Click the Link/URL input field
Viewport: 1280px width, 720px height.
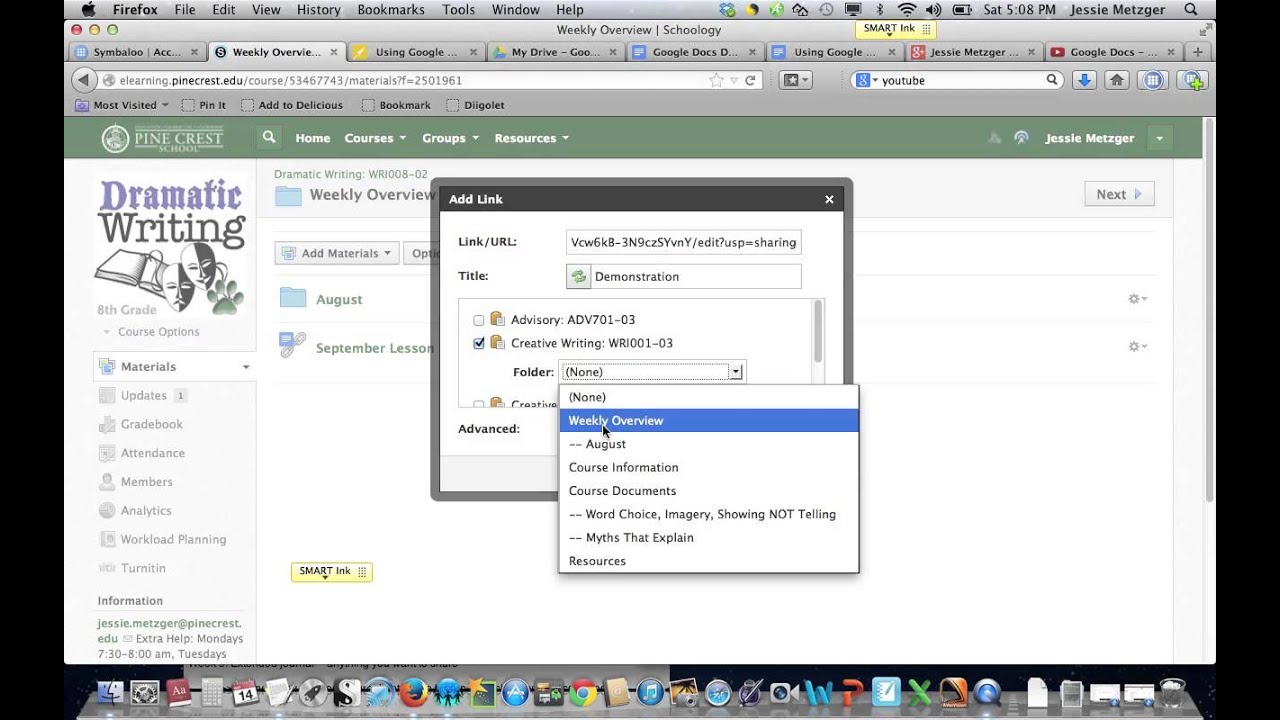tap(683, 242)
